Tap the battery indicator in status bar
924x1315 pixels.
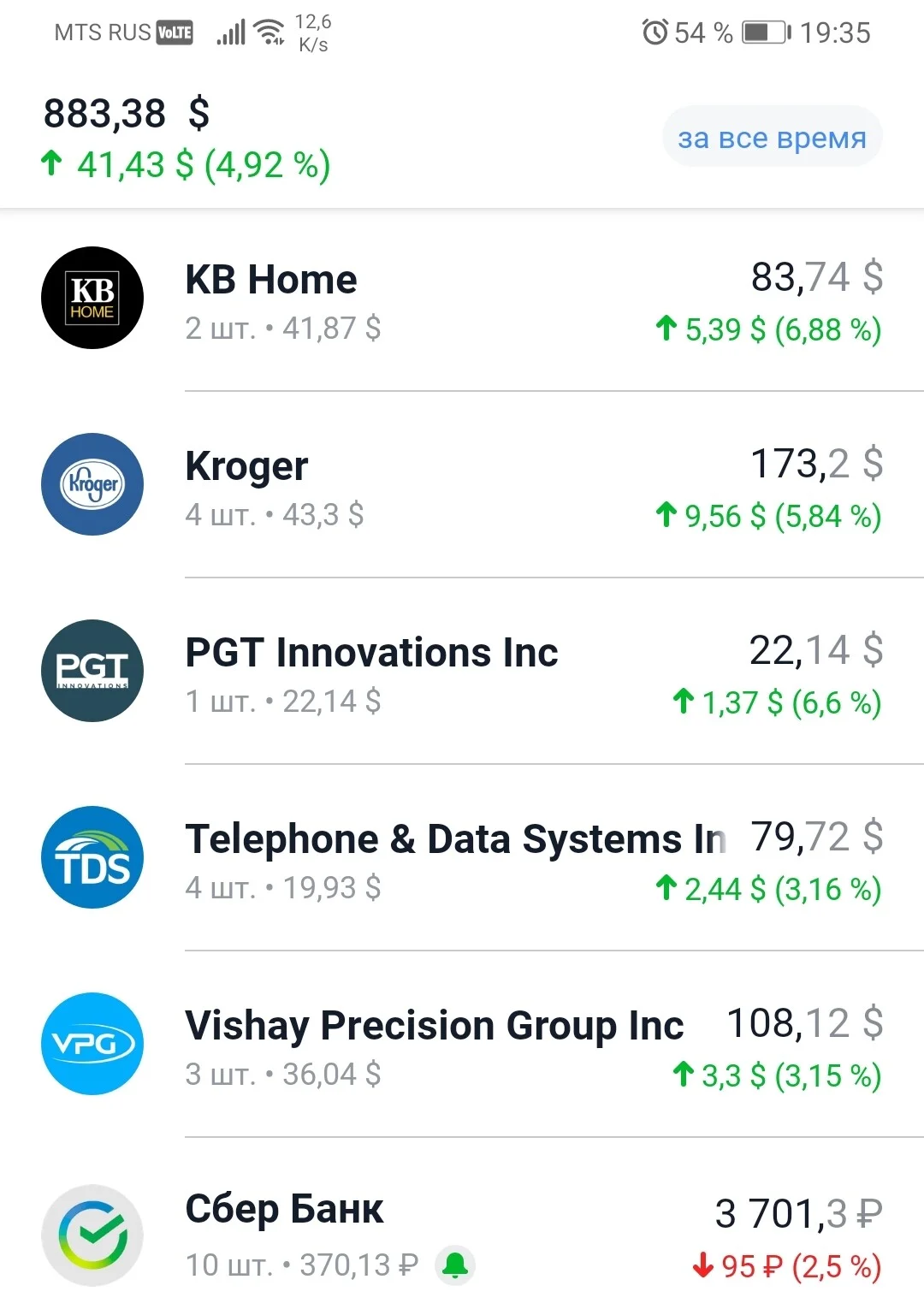[x=767, y=33]
